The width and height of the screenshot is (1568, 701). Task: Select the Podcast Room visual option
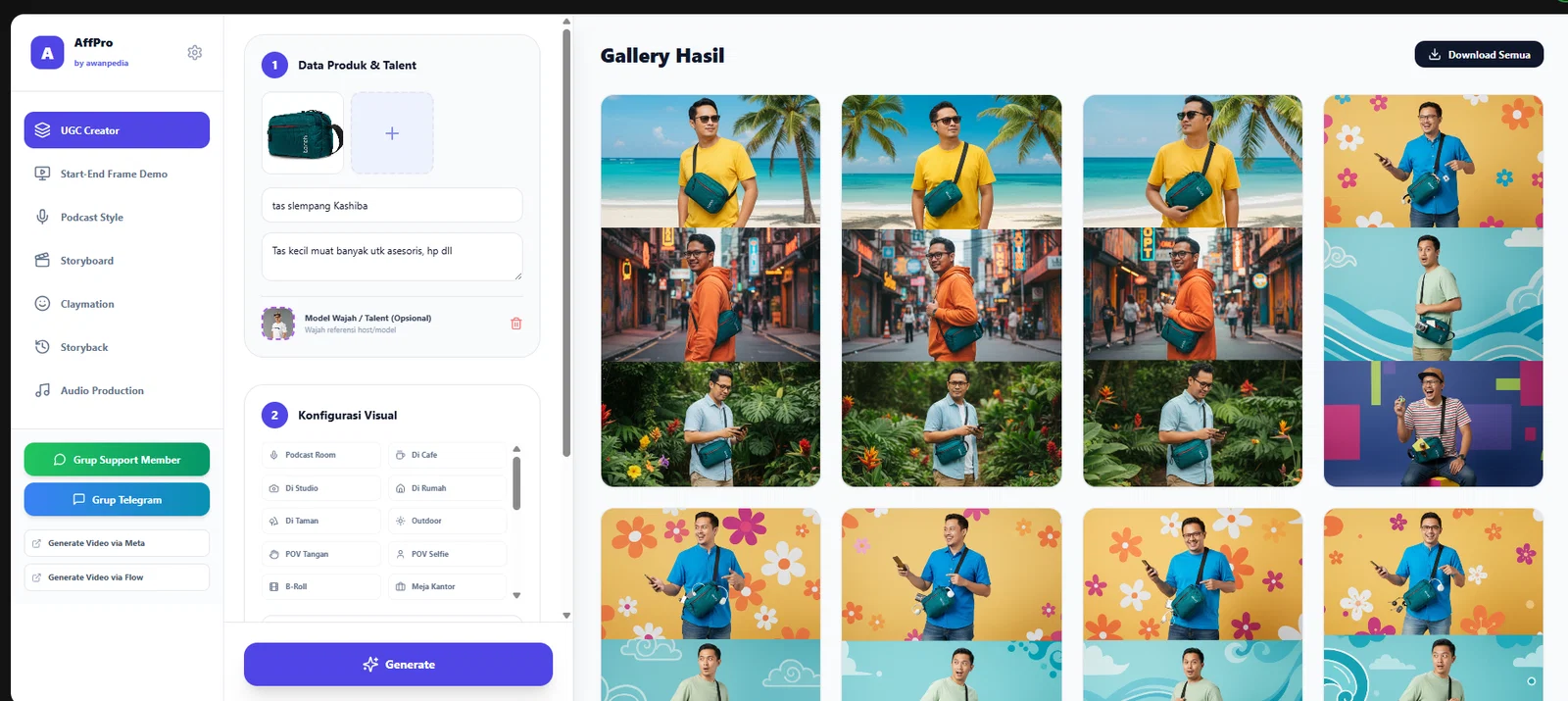point(320,455)
